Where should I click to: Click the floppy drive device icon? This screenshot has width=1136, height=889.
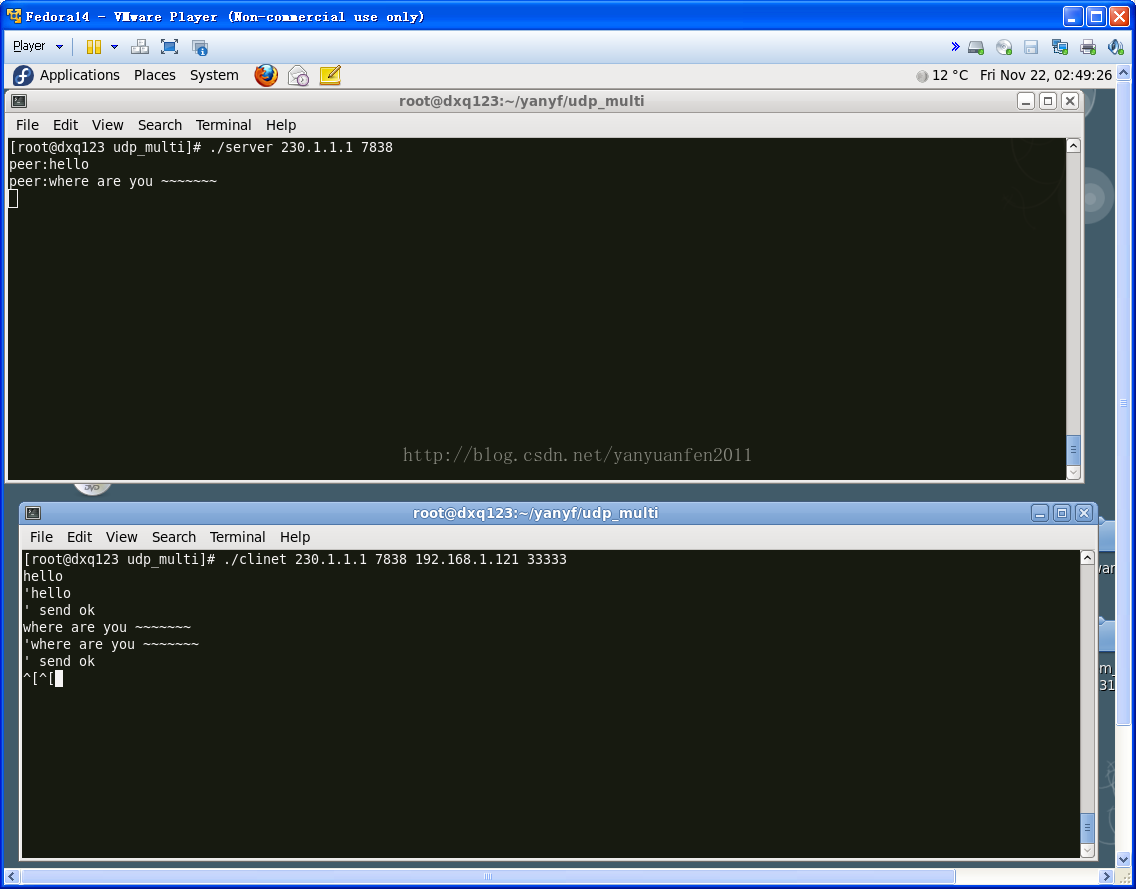pos(1031,48)
